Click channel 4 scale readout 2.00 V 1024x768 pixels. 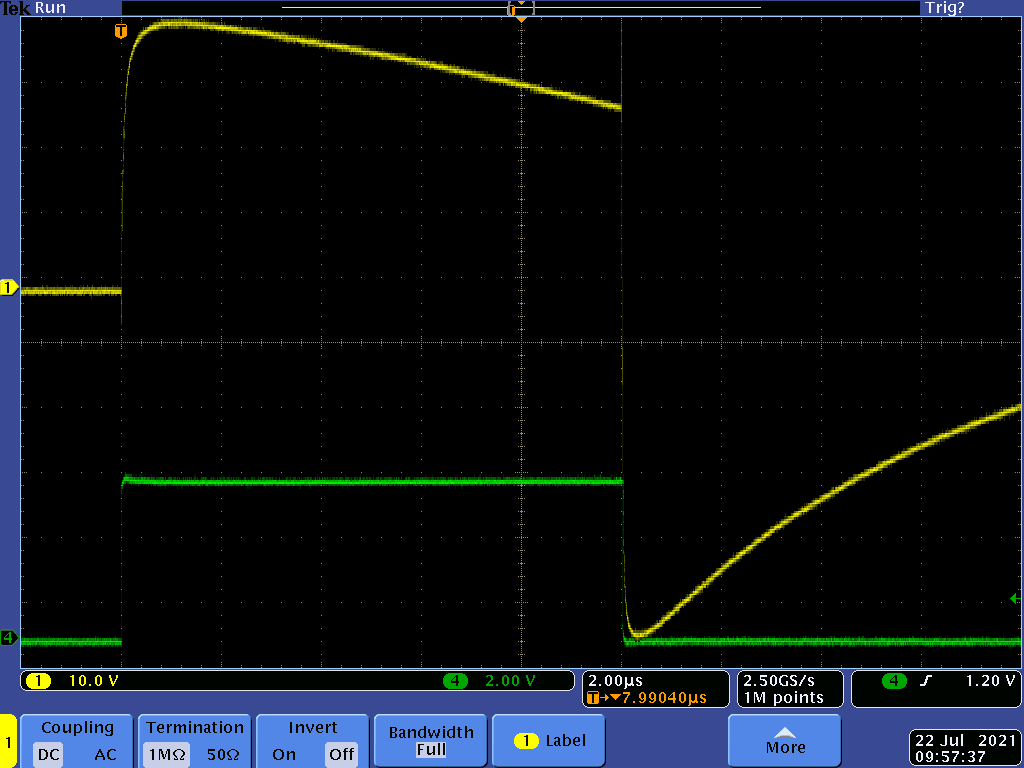tap(510, 680)
